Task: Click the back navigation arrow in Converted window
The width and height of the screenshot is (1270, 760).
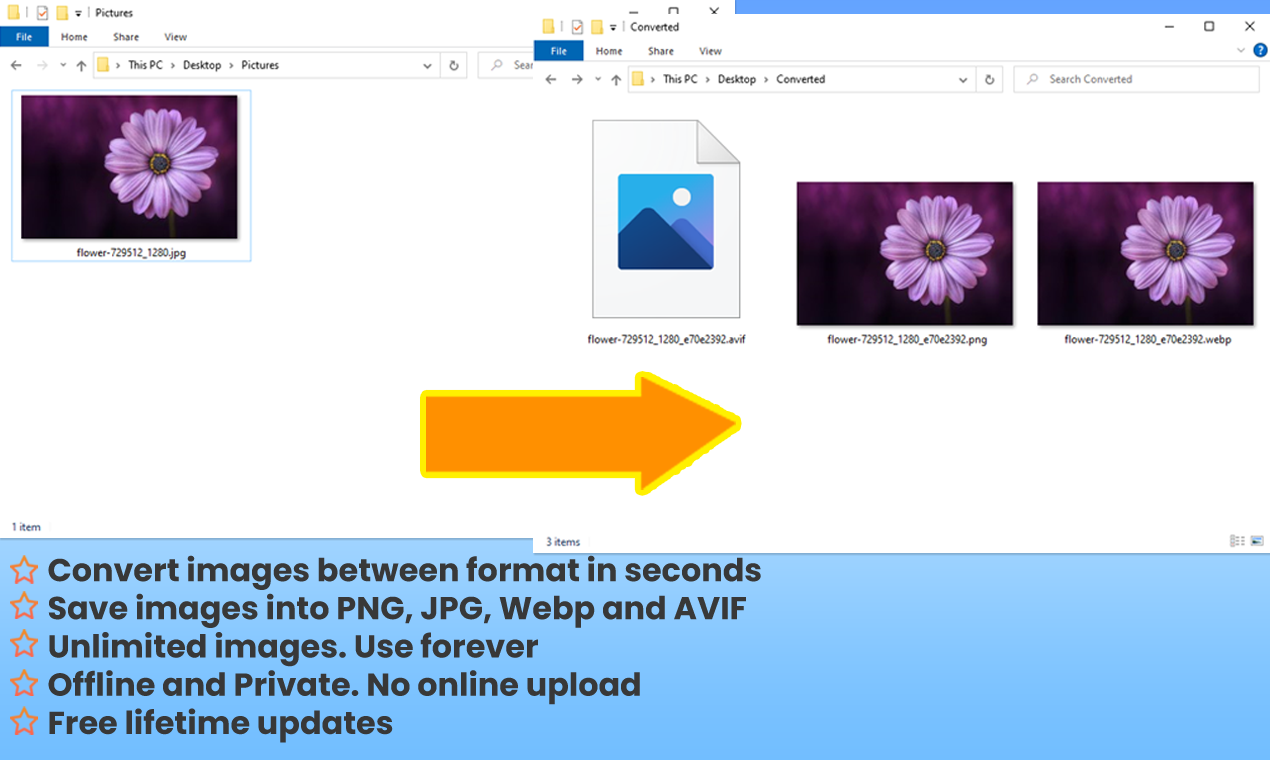Action: tap(551, 79)
